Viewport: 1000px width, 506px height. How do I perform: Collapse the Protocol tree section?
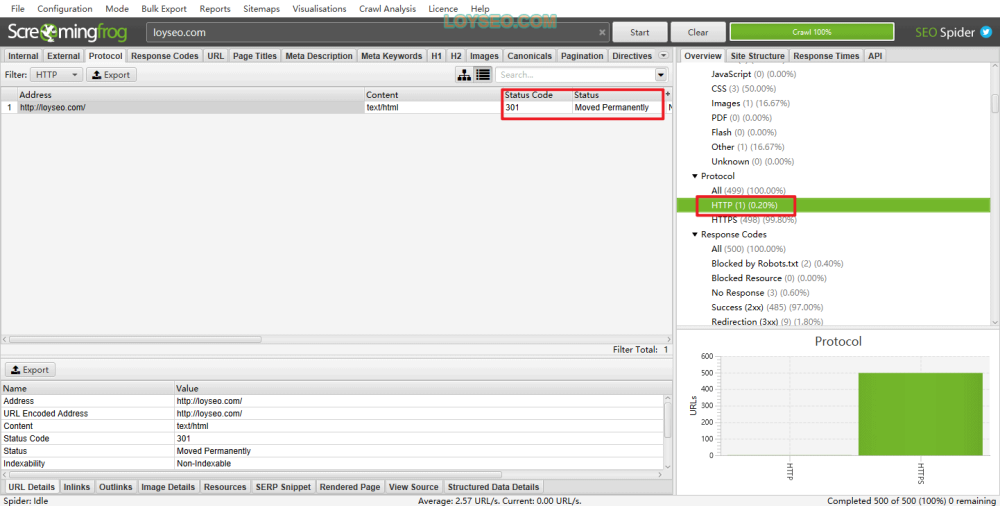click(x=695, y=176)
